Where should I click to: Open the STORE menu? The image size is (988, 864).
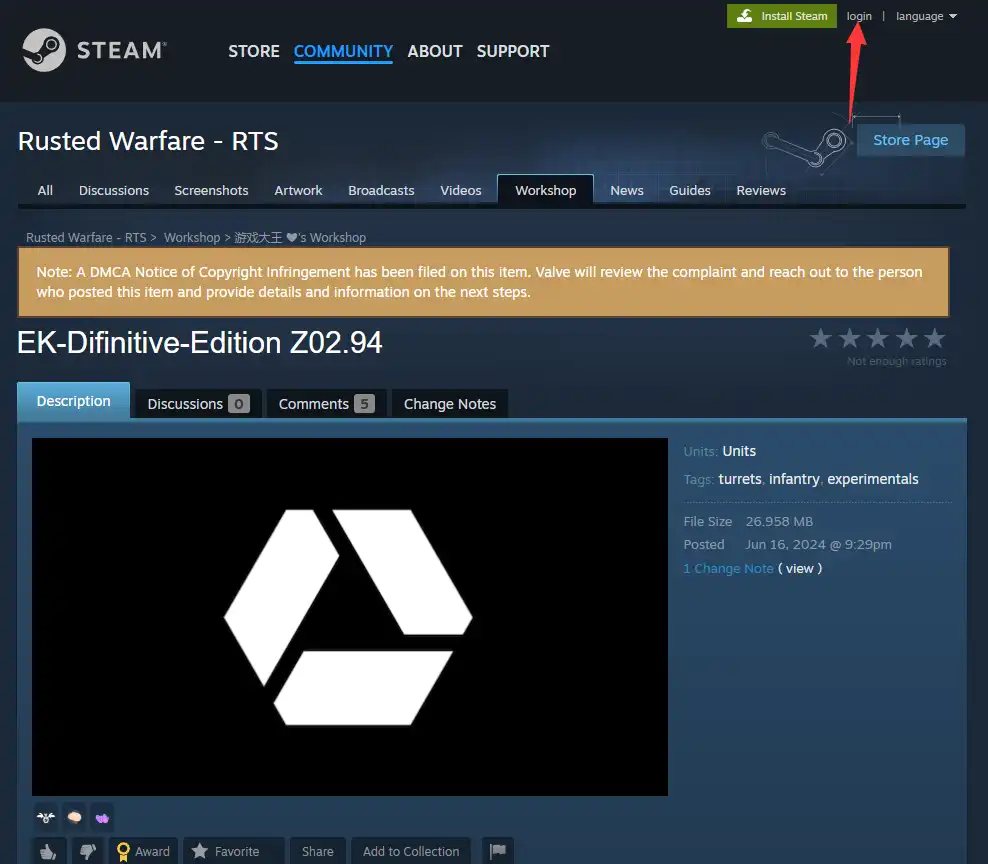pos(254,51)
